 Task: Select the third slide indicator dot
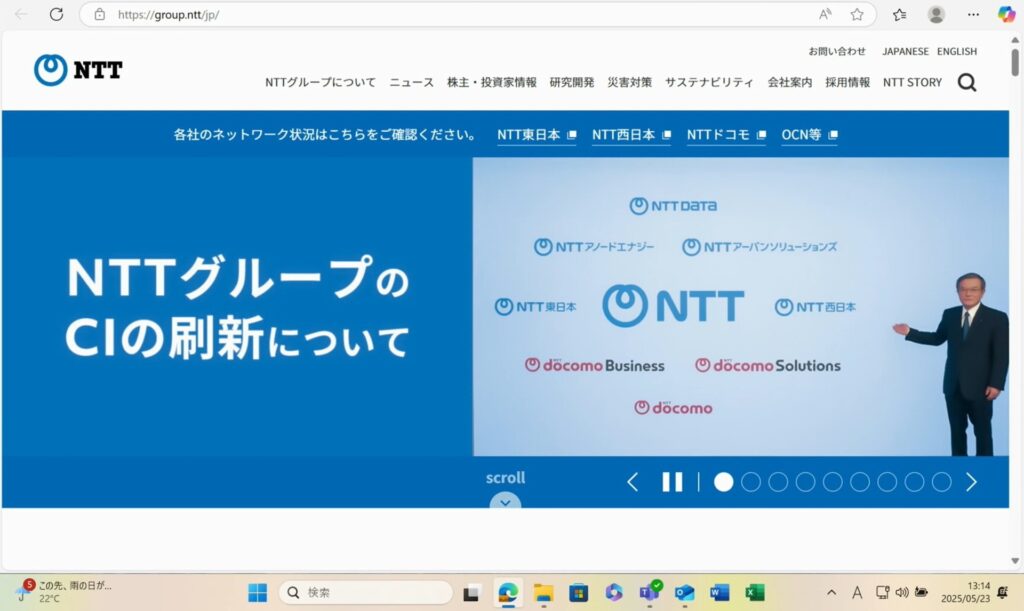coord(778,482)
